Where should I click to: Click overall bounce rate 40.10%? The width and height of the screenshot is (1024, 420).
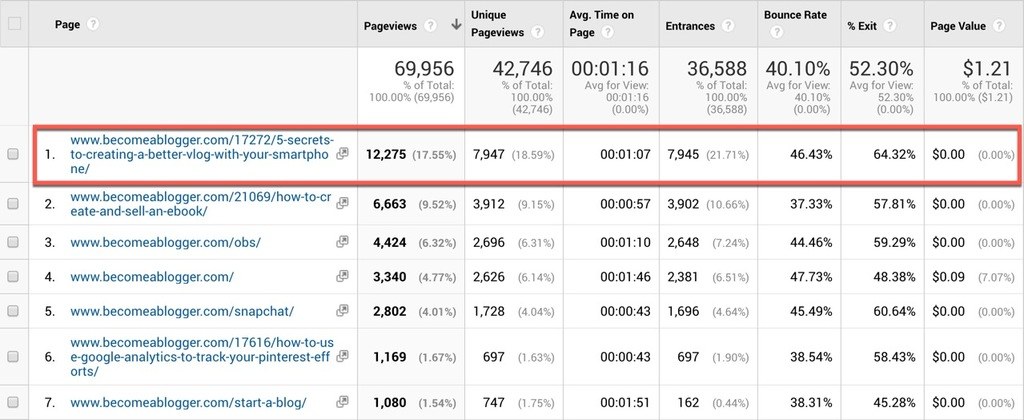click(x=798, y=68)
